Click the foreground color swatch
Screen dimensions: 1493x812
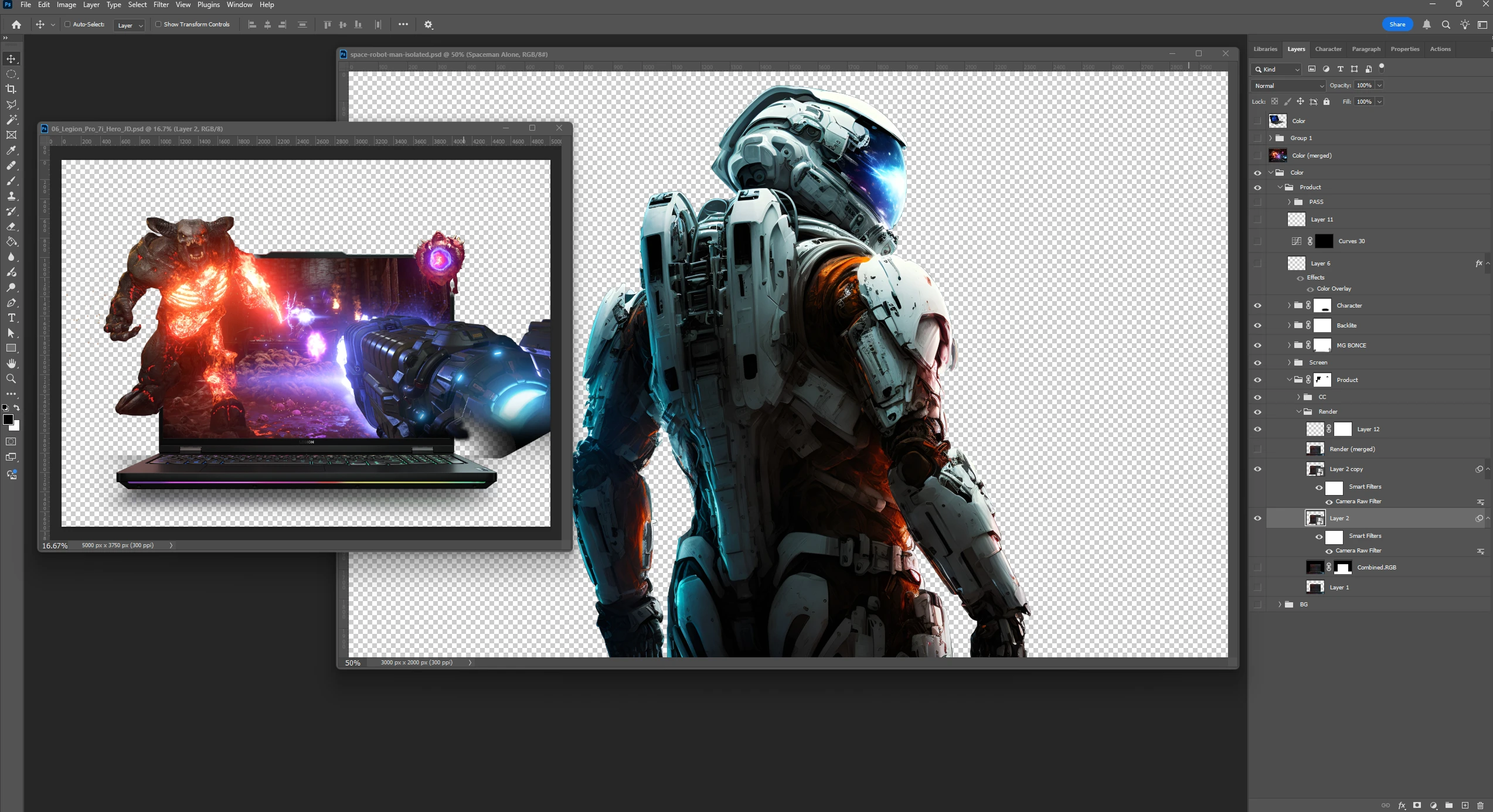pos(8,420)
